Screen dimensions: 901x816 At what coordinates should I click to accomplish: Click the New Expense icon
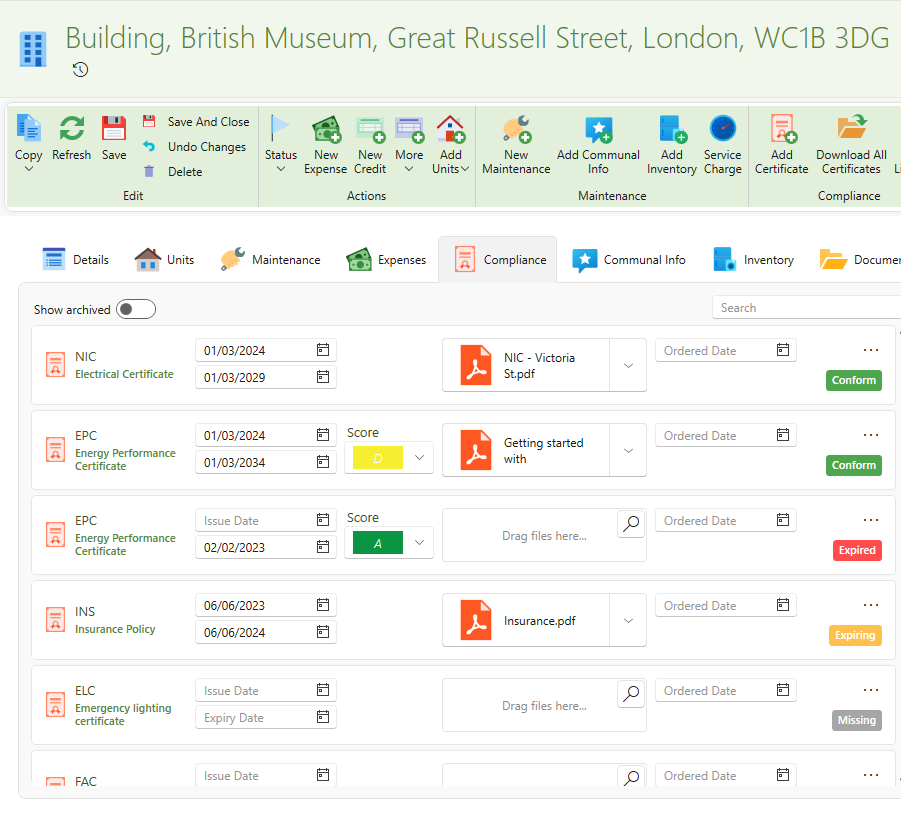point(326,129)
